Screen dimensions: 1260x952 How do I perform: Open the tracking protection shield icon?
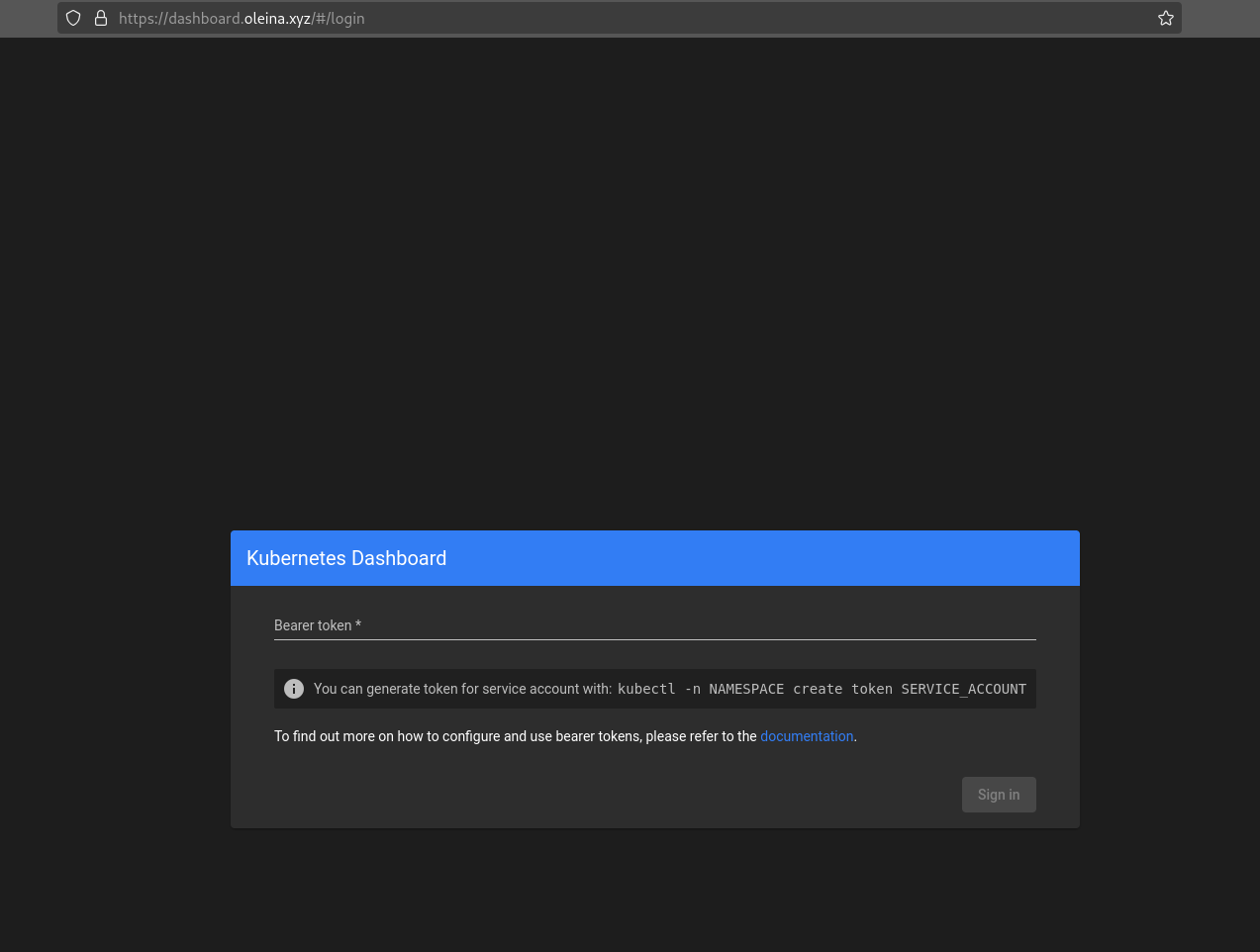click(x=73, y=18)
